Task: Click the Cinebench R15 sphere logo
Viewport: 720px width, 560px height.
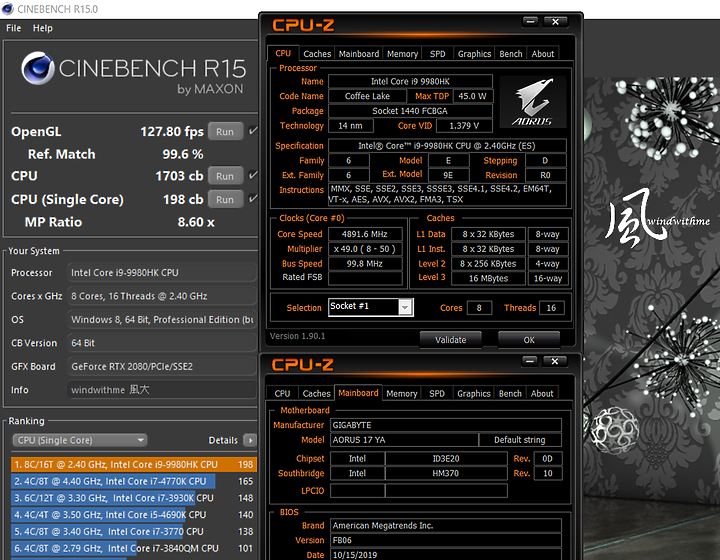Action: point(38,68)
